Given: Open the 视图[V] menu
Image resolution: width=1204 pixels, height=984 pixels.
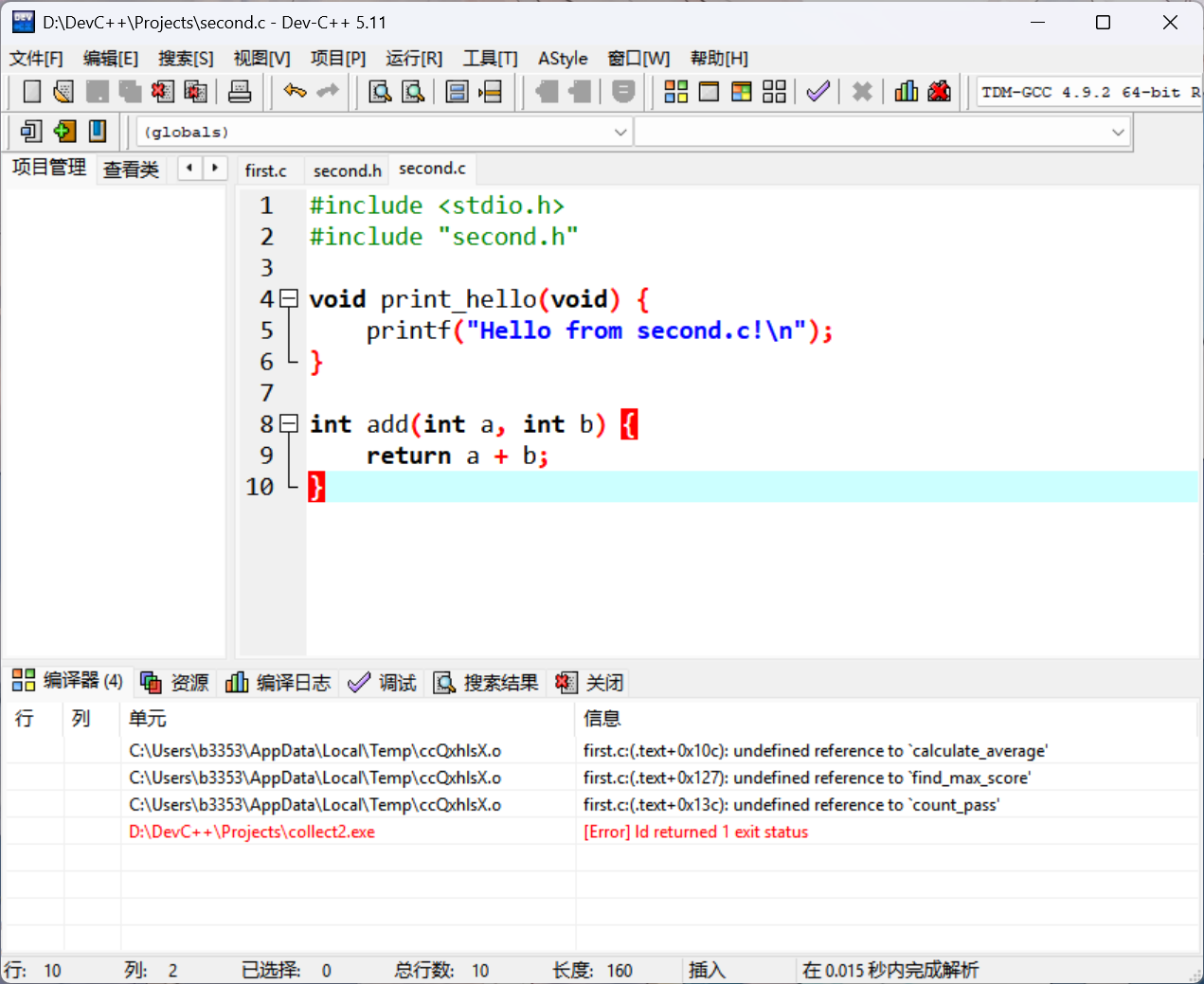Looking at the screenshot, I should pyautogui.click(x=262, y=59).
